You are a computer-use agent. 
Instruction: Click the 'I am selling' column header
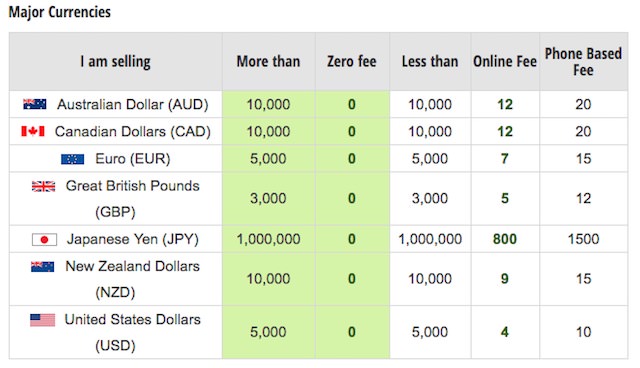[116, 62]
